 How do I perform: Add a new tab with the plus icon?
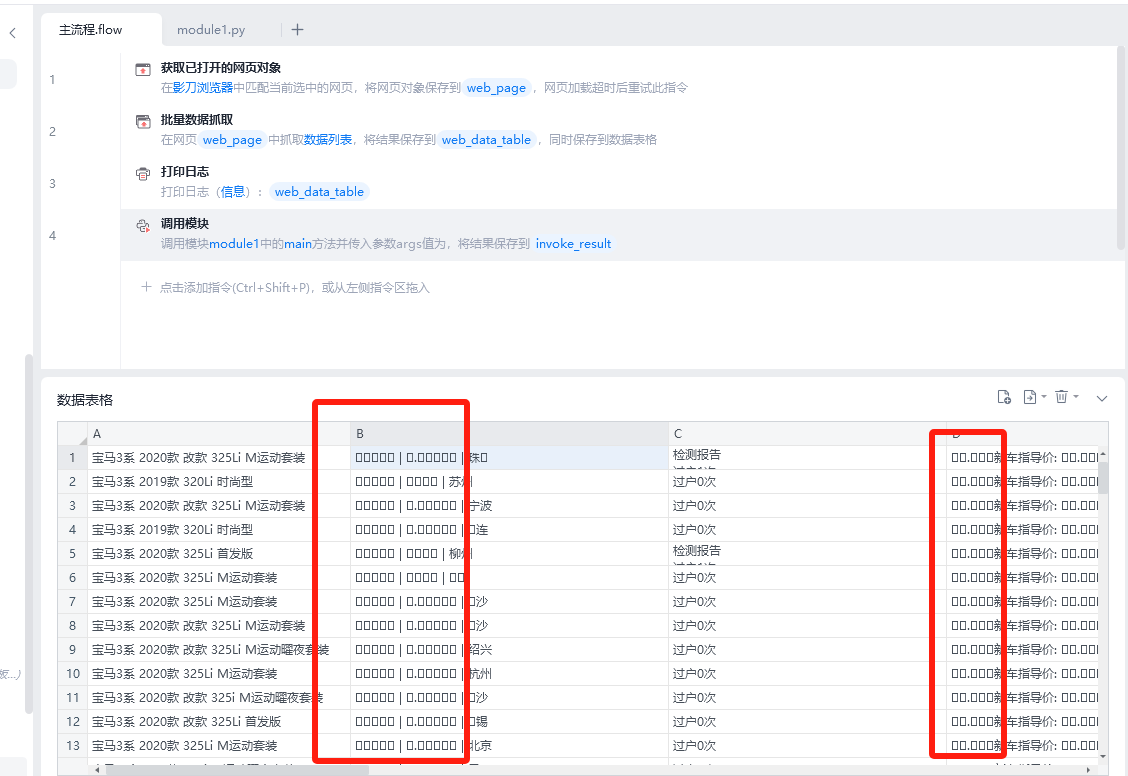coord(297,30)
